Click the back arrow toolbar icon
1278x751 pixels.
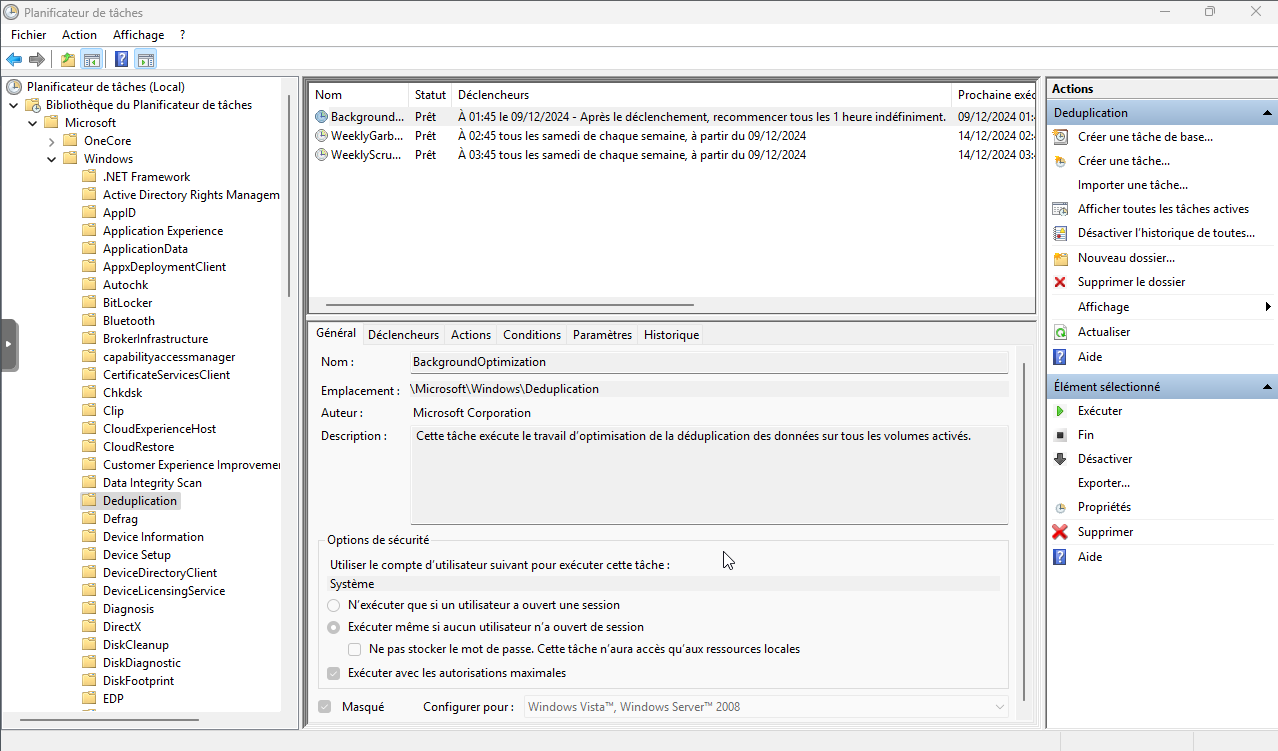click(14, 59)
